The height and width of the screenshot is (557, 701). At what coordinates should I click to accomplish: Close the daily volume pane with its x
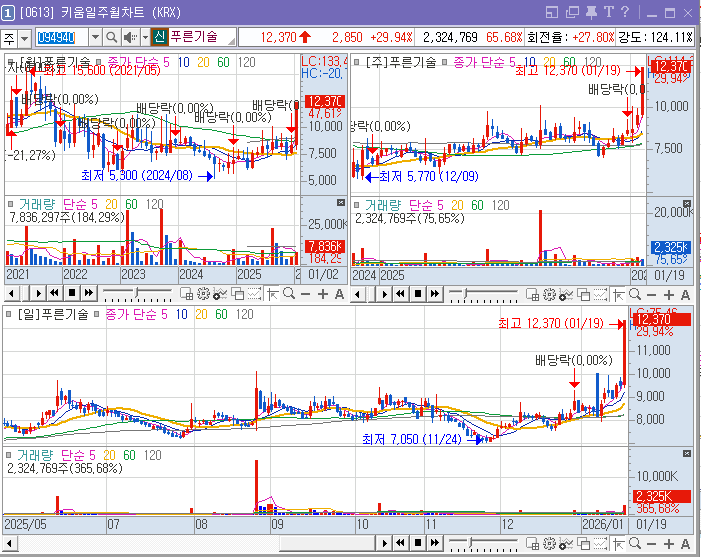687,454
